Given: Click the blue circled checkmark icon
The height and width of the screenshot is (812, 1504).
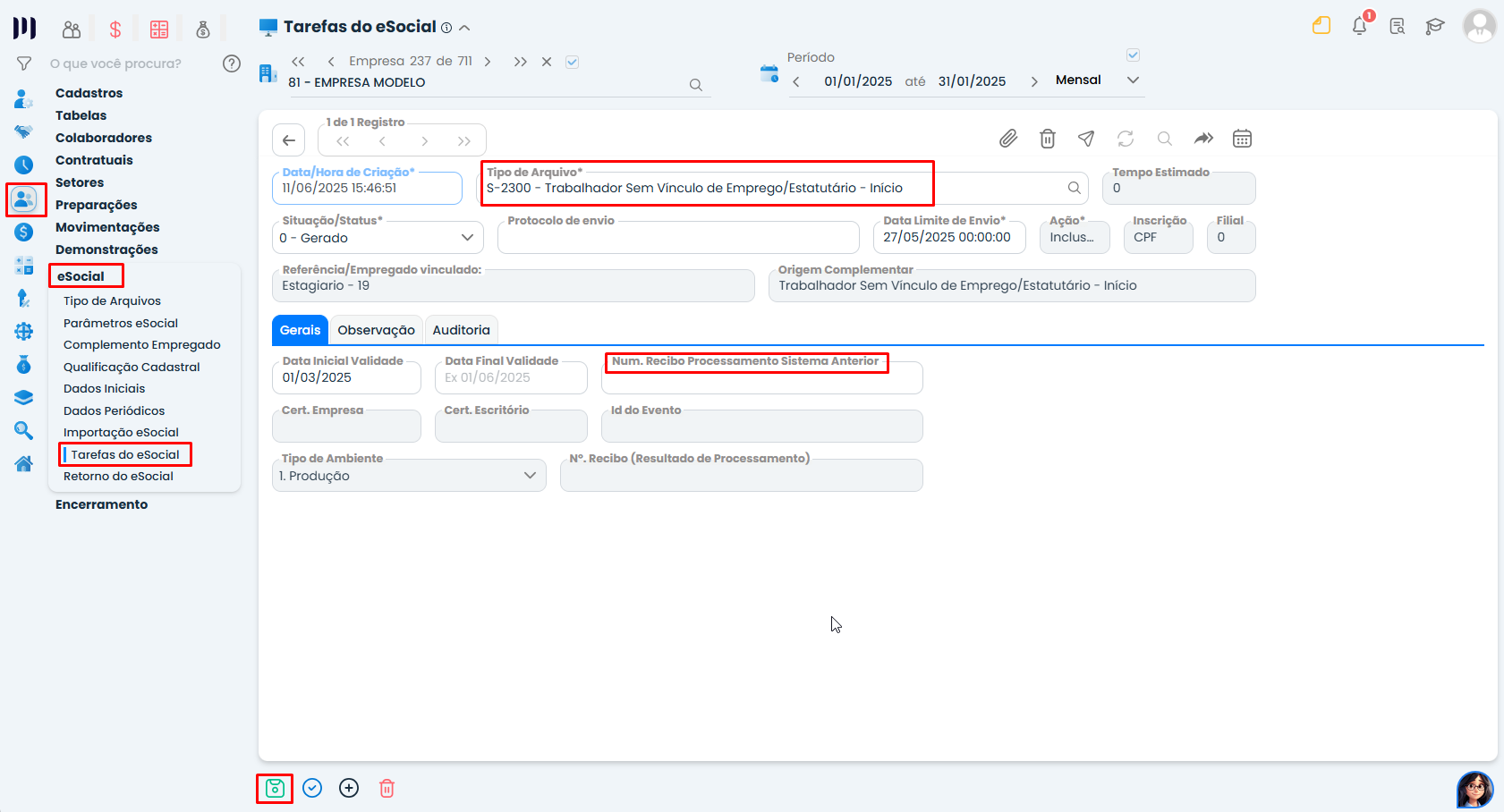Looking at the screenshot, I should coord(312,788).
